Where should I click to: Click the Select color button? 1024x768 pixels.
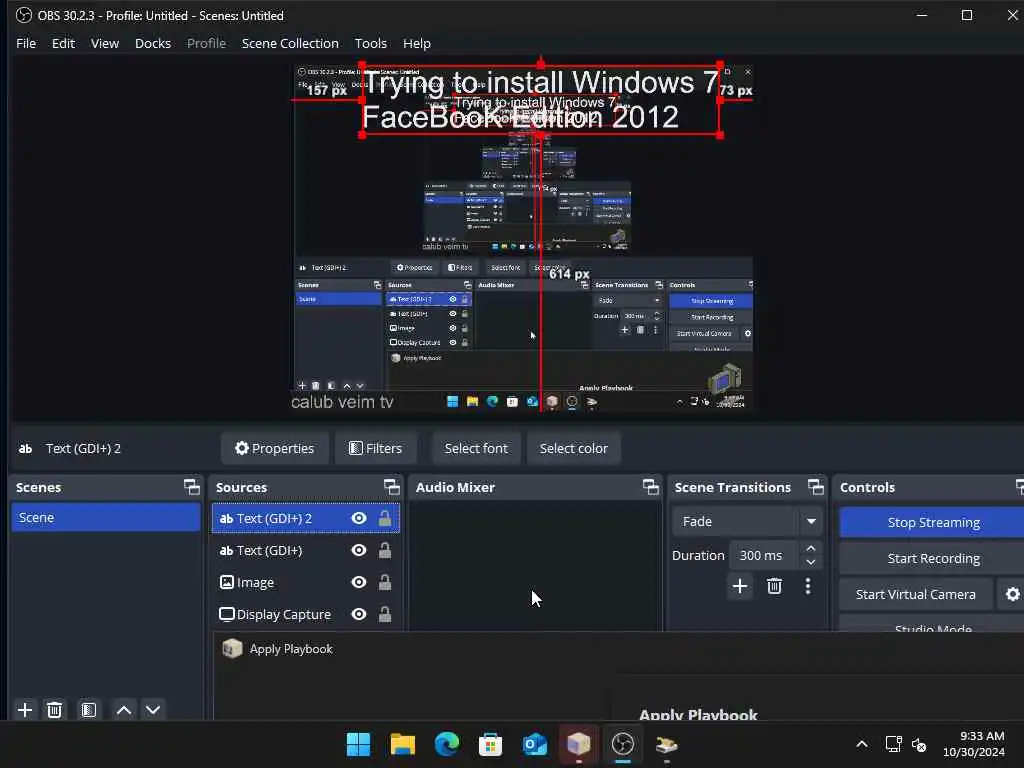573,449
